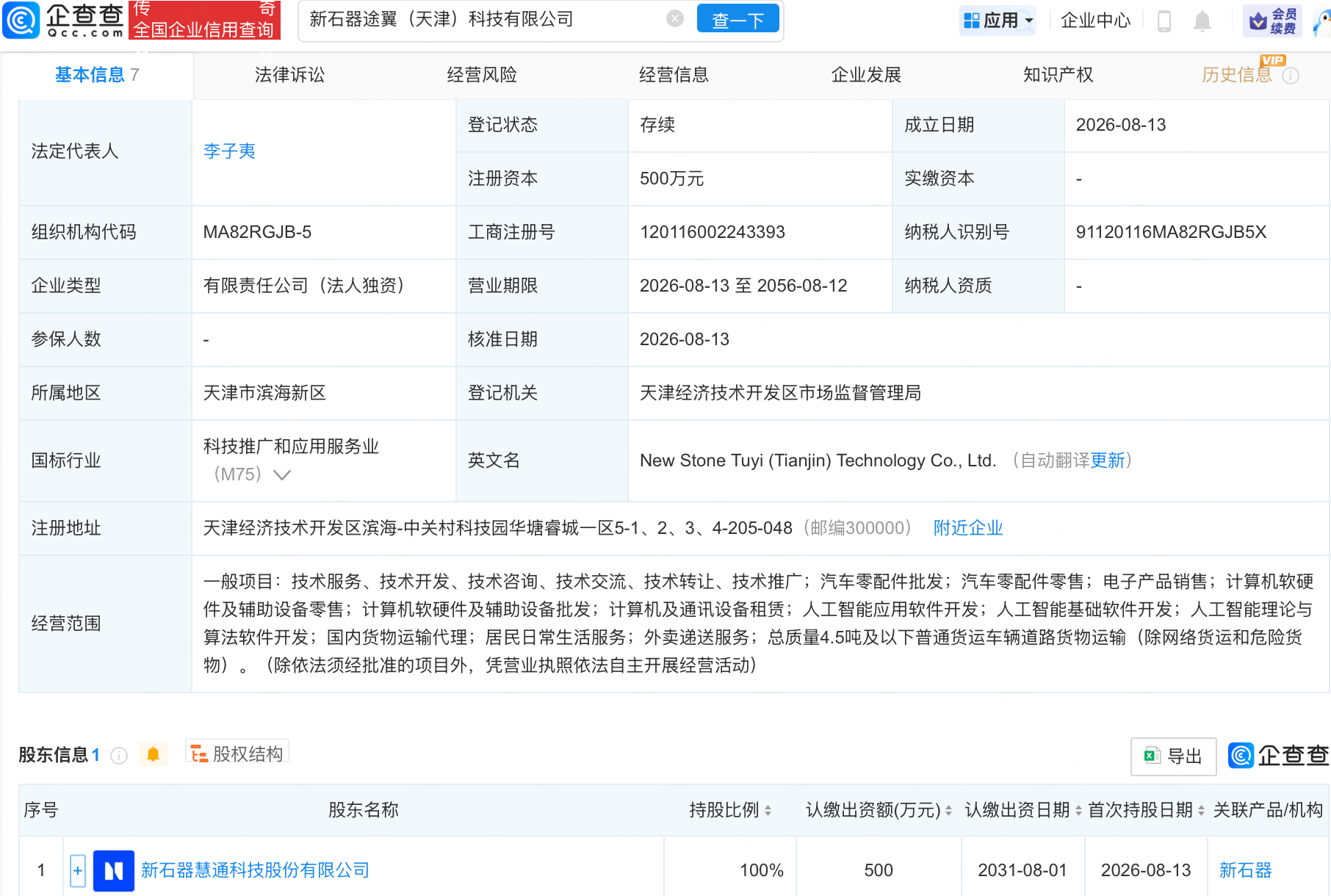Click the 新石器慧通 shareholder logo thumbnail

(114, 871)
